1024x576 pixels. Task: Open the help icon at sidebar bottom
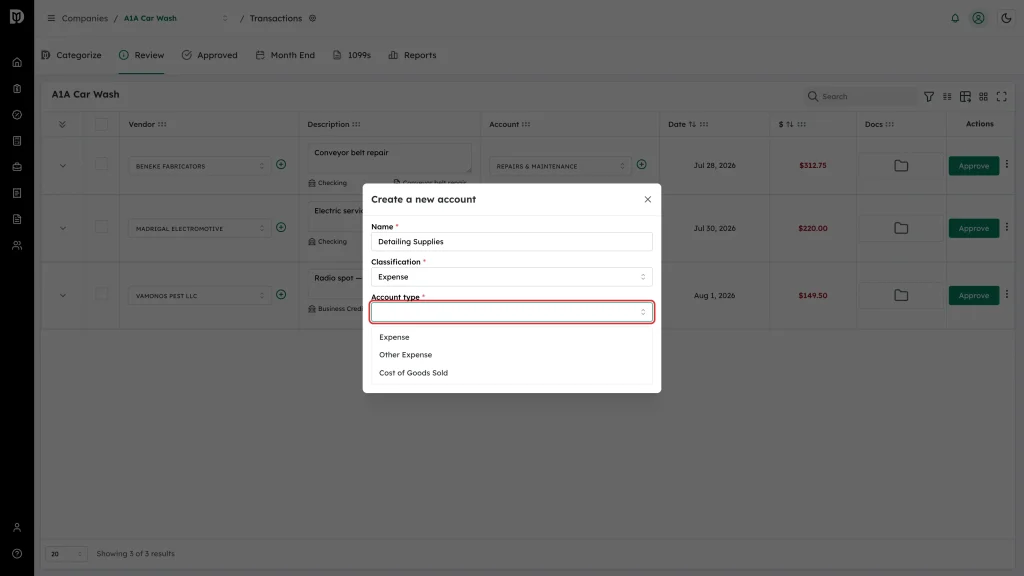pyautogui.click(x=17, y=554)
